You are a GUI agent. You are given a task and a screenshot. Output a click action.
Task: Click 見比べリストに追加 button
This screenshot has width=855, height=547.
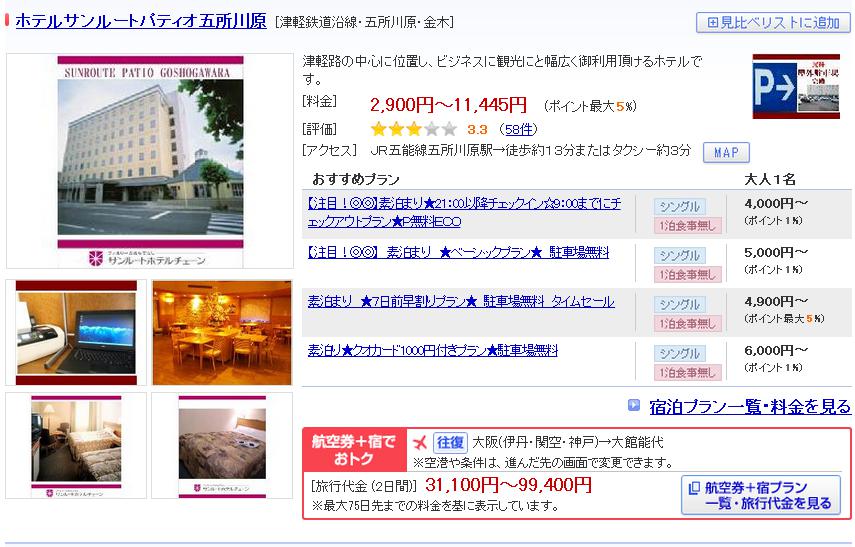click(773, 22)
